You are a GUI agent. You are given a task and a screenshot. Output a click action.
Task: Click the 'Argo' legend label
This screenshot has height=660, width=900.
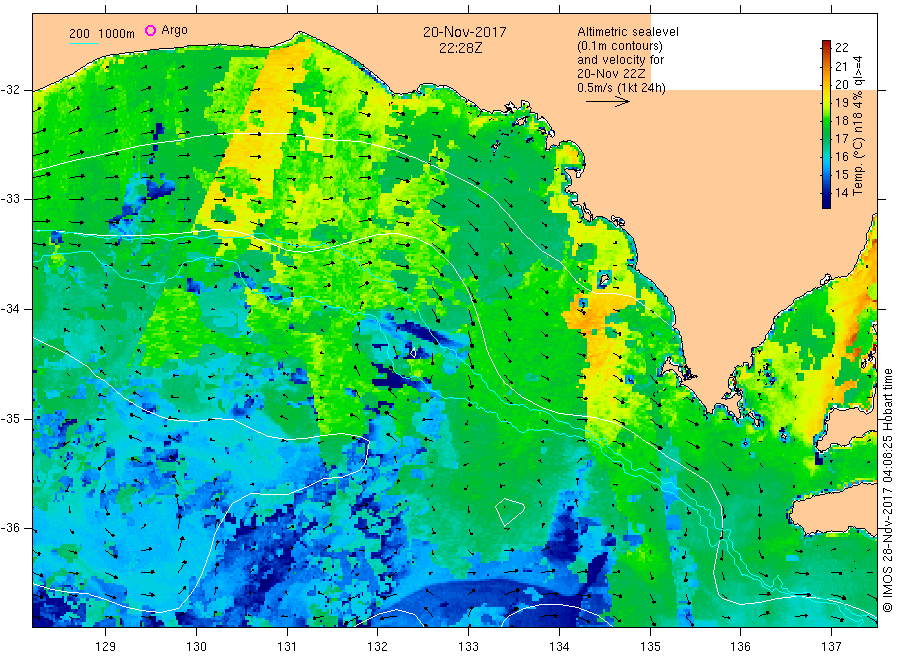(x=174, y=30)
